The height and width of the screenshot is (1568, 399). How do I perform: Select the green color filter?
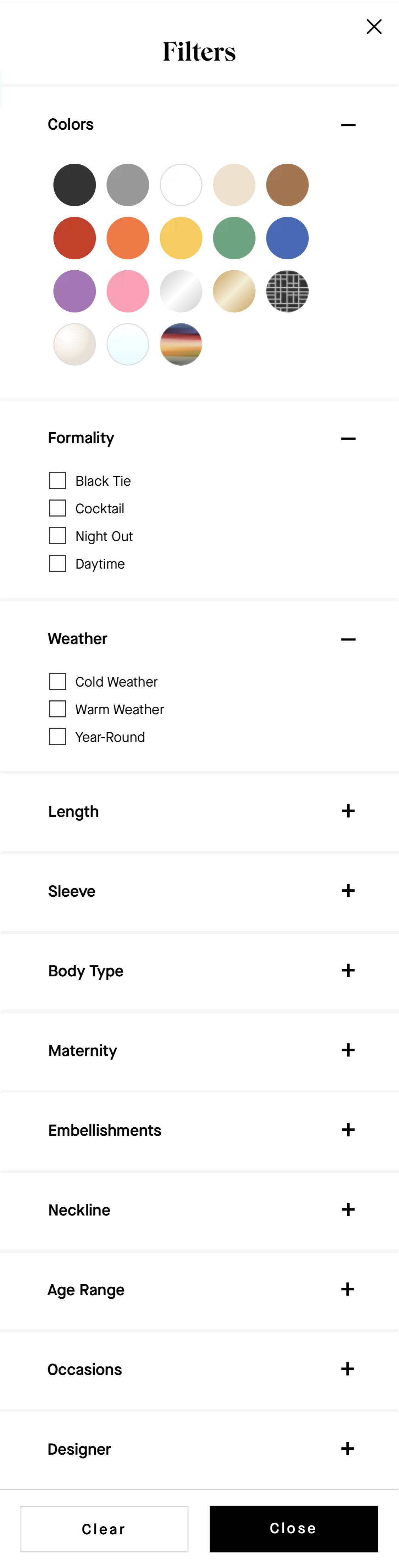[x=234, y=238]
